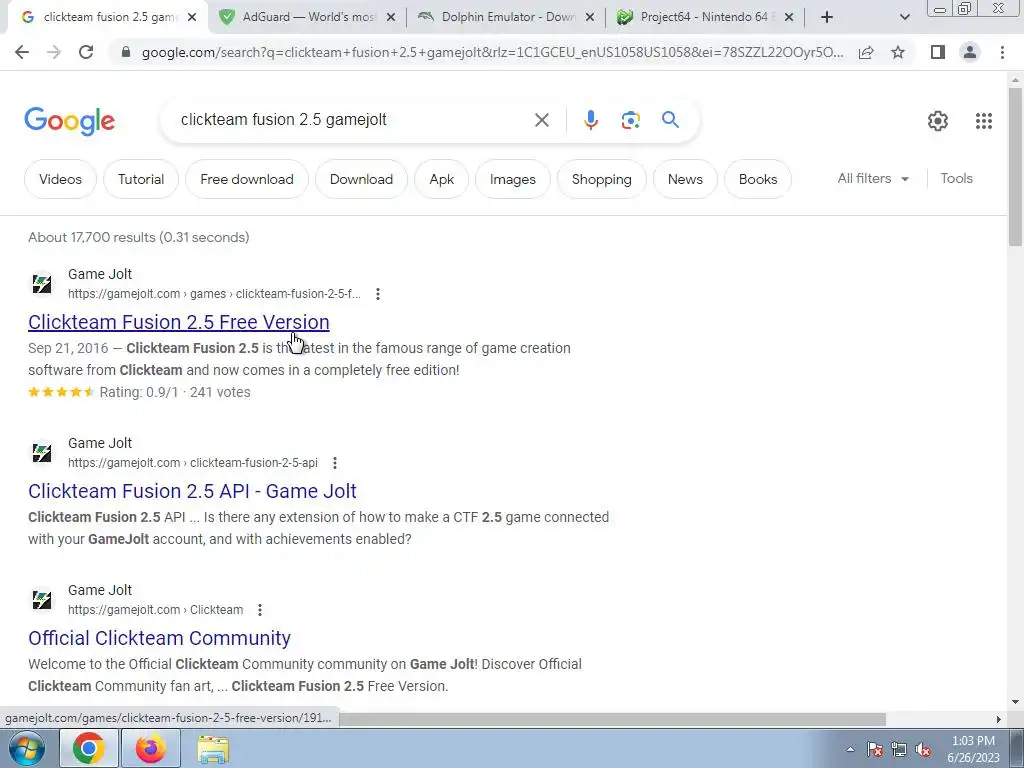This screenshot has height=768, width=1024.
Task: Open options for Free Version result
Action: coord(377,294)
